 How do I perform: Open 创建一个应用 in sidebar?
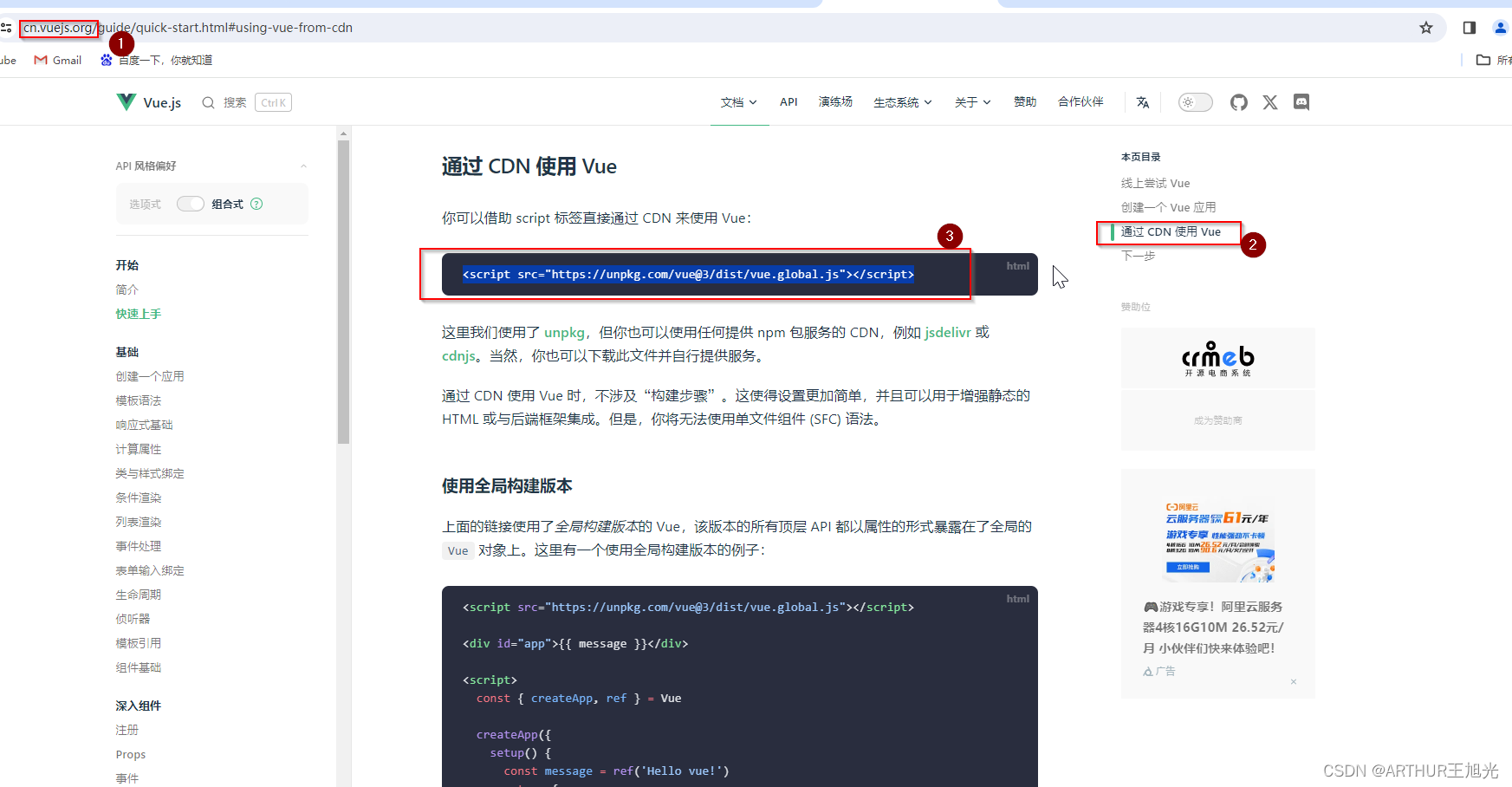pos(150,376)
